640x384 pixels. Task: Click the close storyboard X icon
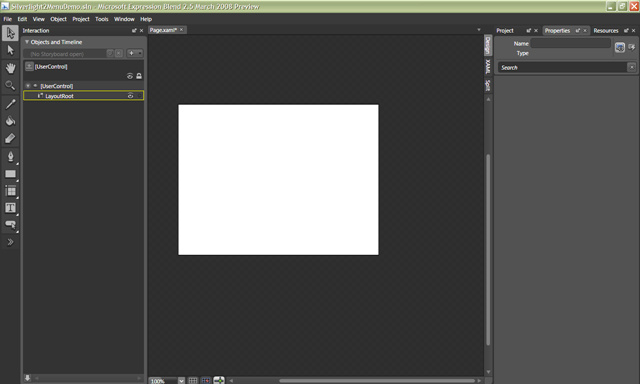(118, 53)
